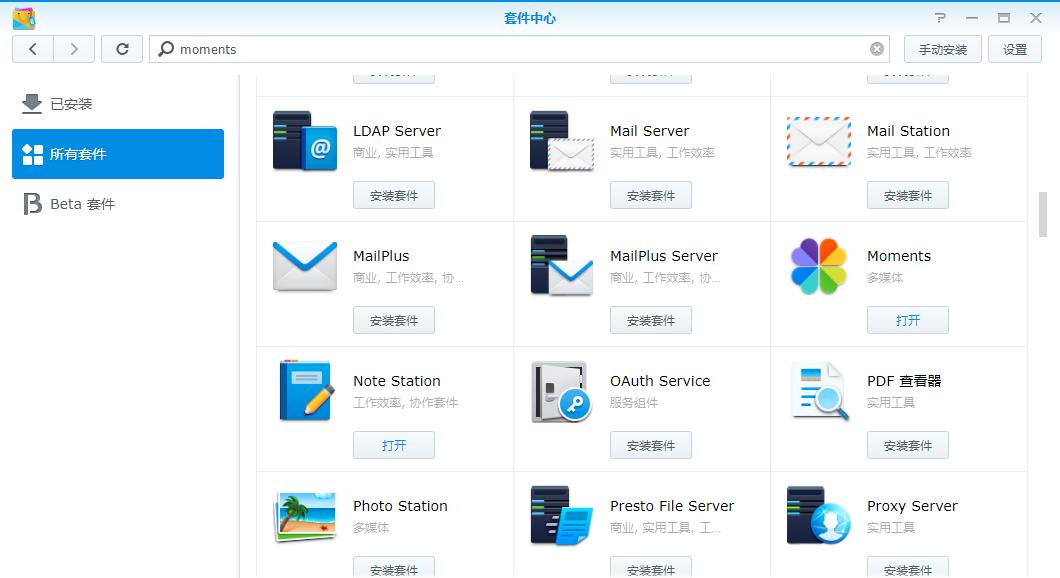Screen dimensions: 1060x578
Task: Click the vertical scrollbar thumb
Action: tap(1043, 215)
